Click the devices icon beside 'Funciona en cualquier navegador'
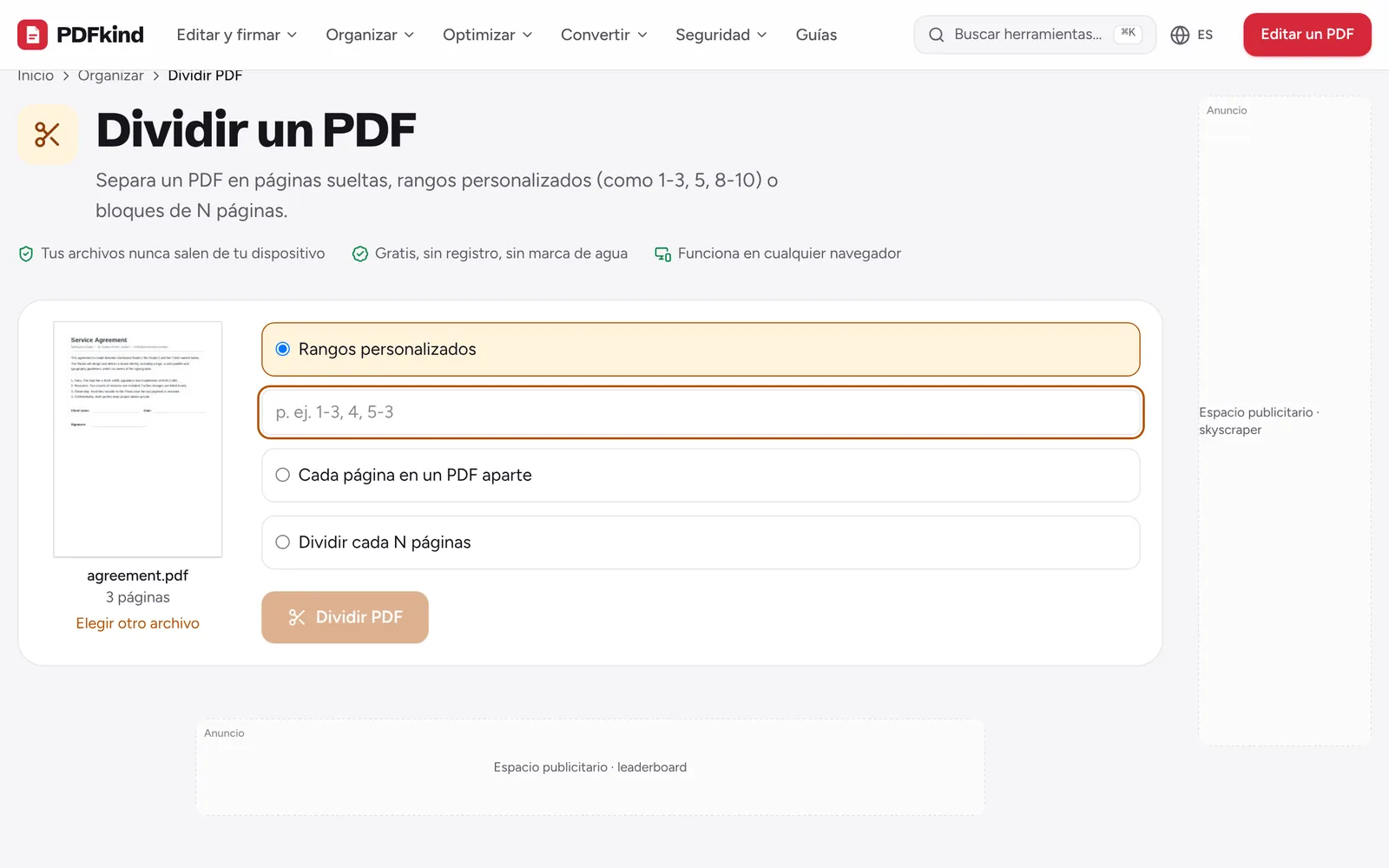Image resolution: width=1389 pixels, height=868 pixels. tap(662, 253)
